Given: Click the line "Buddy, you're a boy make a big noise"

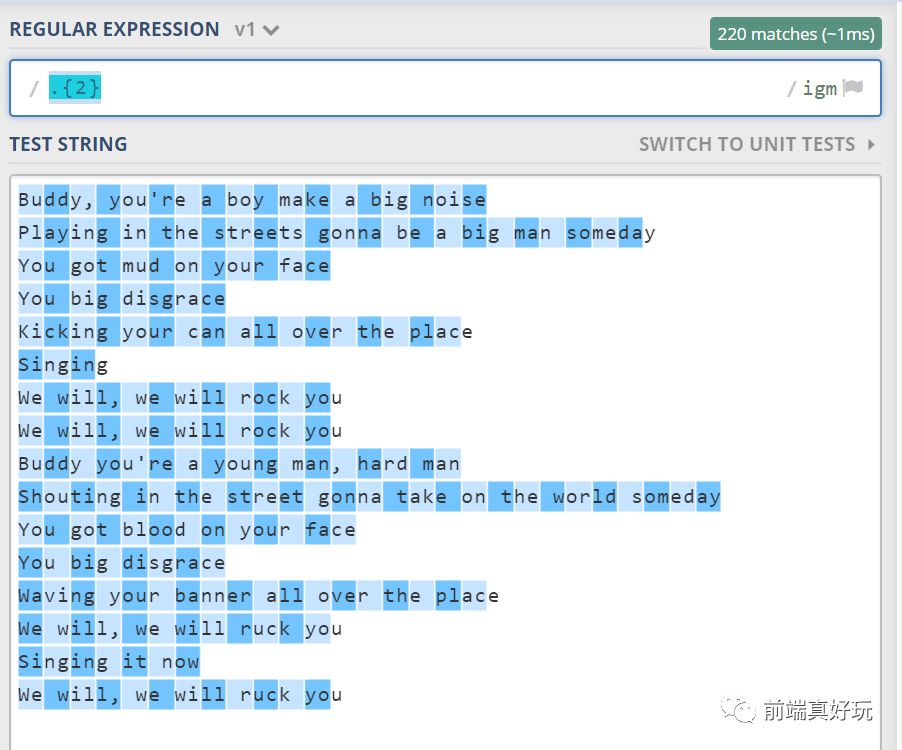Looking at the screenshot, I should click(253, 200).
